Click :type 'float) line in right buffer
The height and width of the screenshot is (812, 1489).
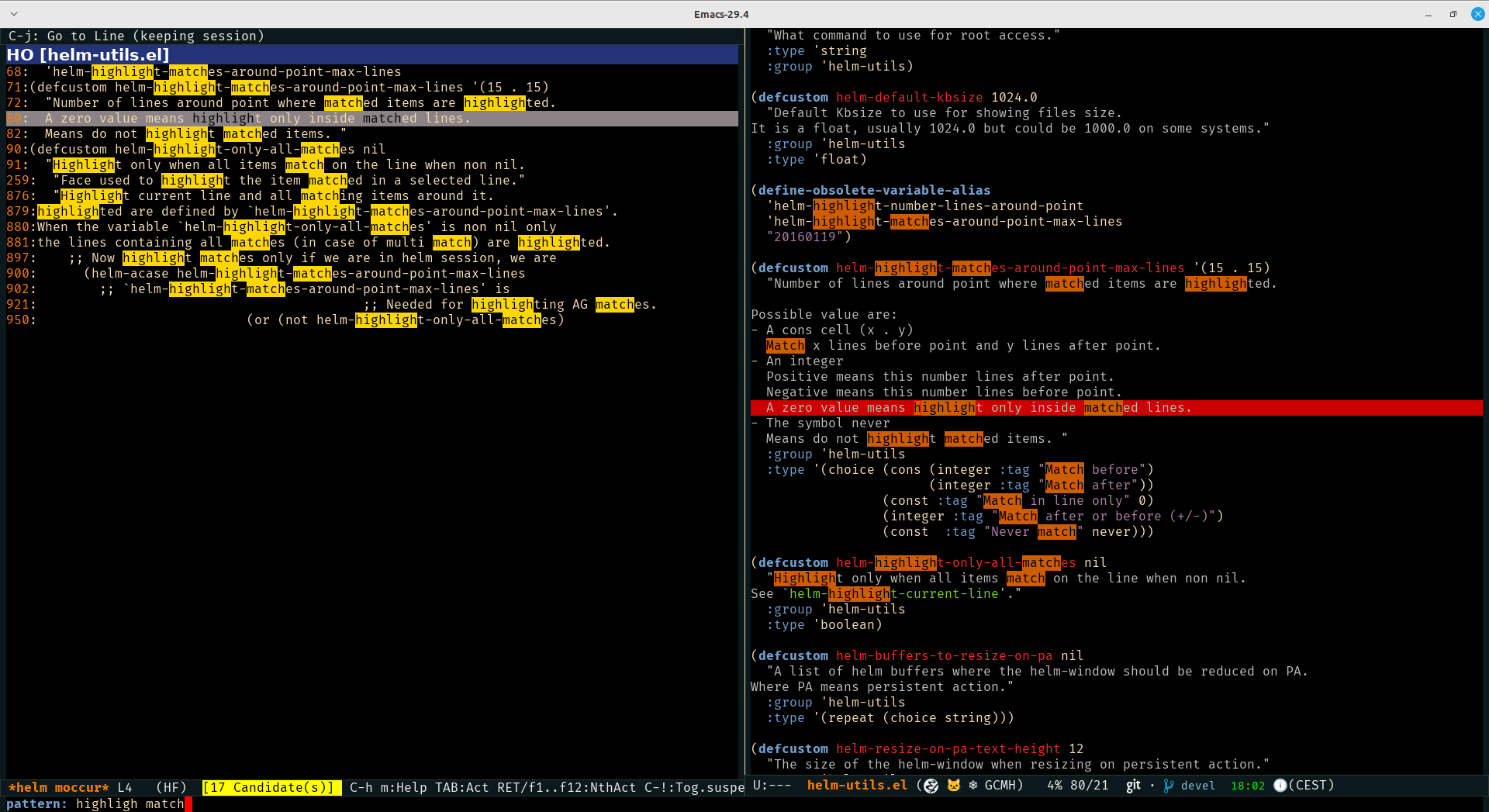(817, 159)
